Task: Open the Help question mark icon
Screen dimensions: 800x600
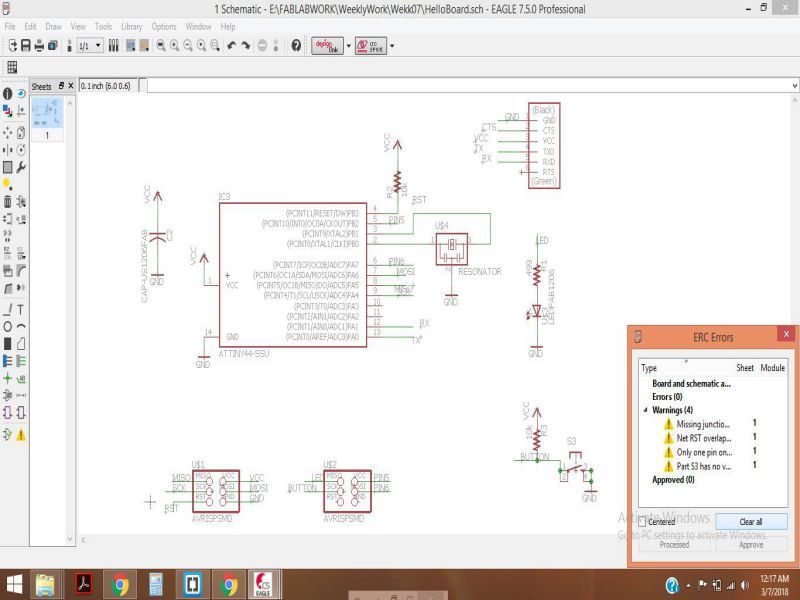Action: pyautogui.click(x=296, y=45)
